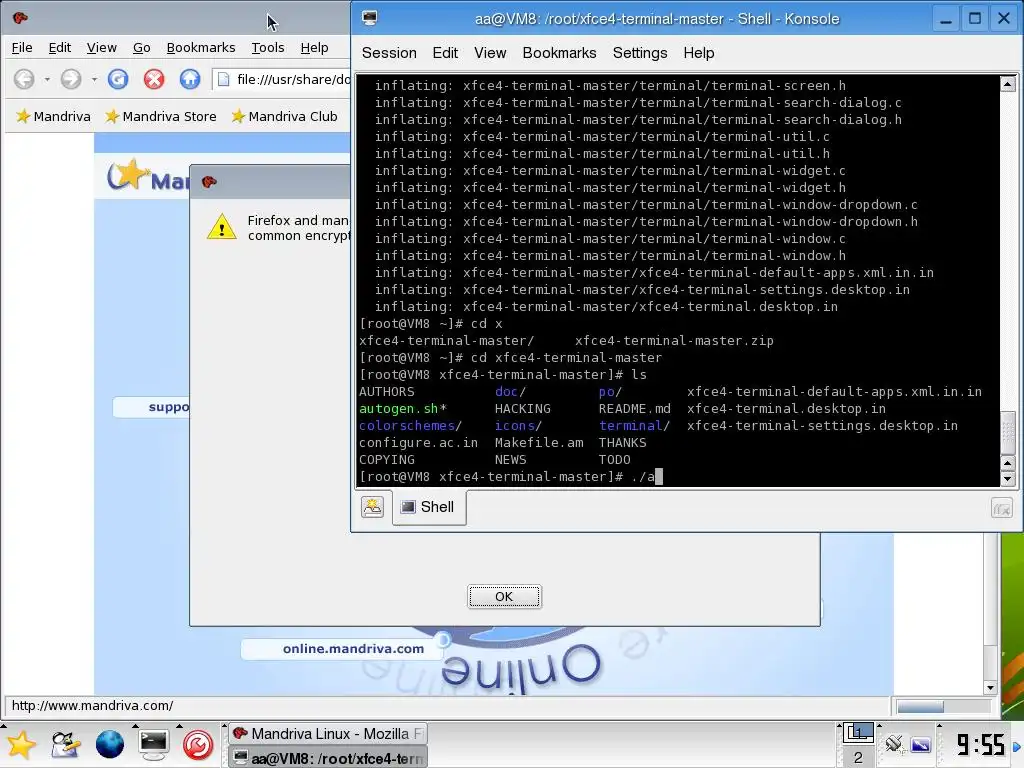Open Mandriva bookmark in toolbar

pos(53,116)
